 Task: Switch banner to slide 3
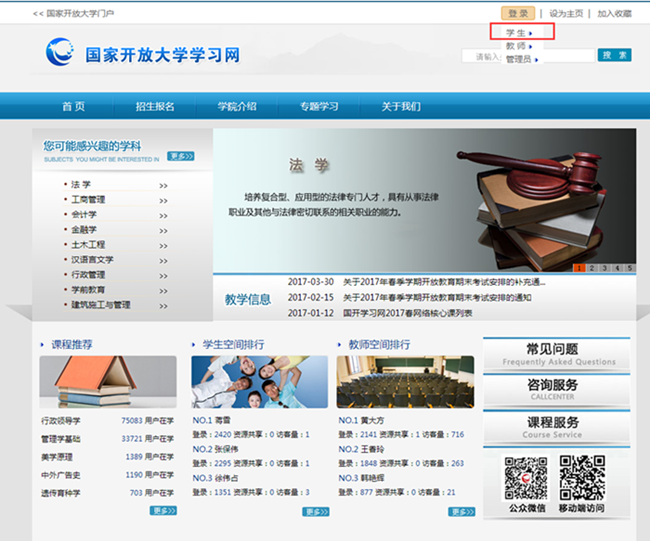(x=604, y=268)
